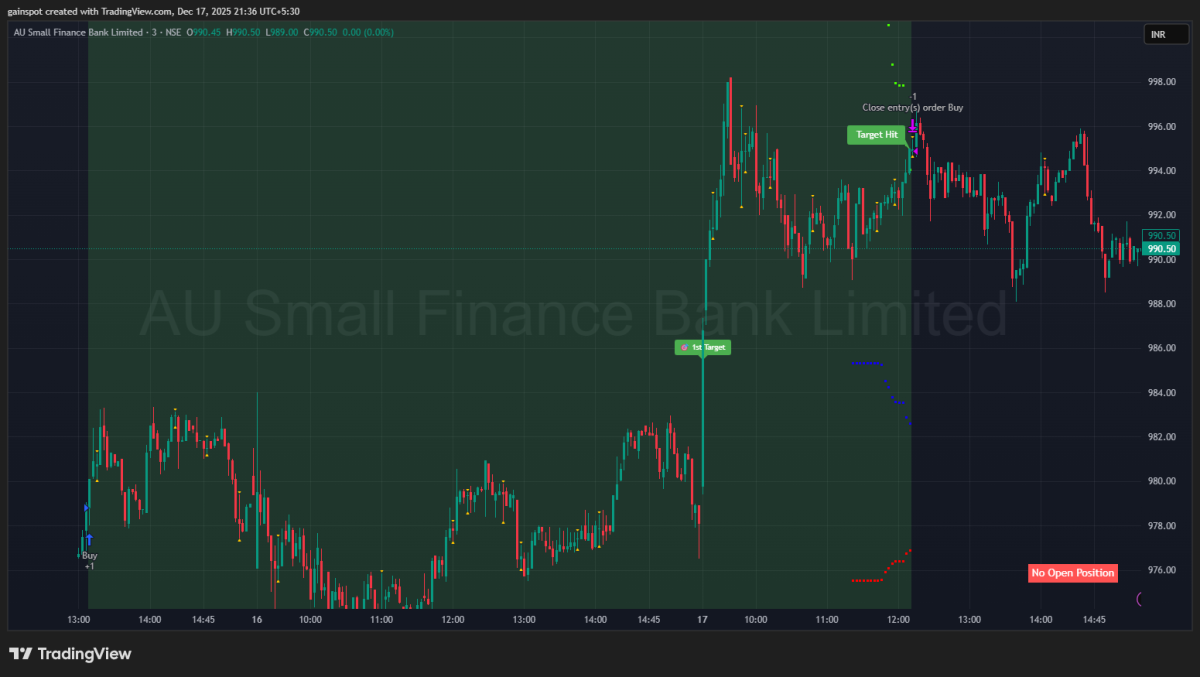Click the outlined 990.50 price box
Image resolution: width=1200 pixels, height=677 pixels.
point(1162,236)
